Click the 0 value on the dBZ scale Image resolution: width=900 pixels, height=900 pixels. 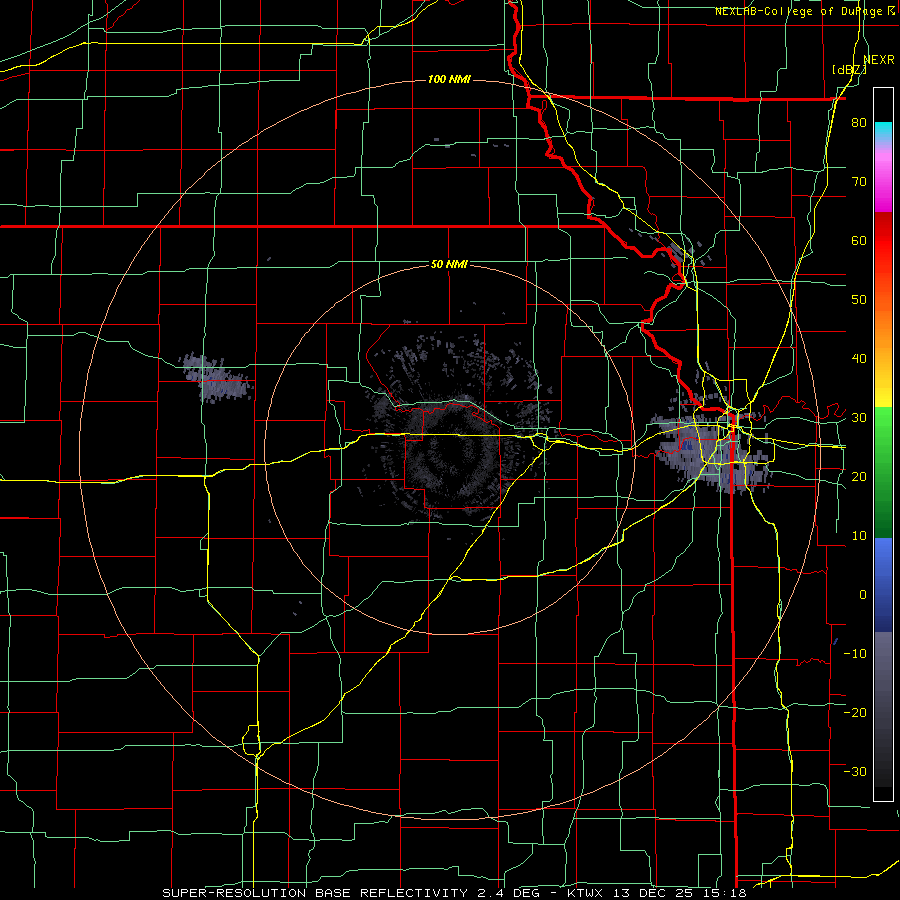coord(863,595)
